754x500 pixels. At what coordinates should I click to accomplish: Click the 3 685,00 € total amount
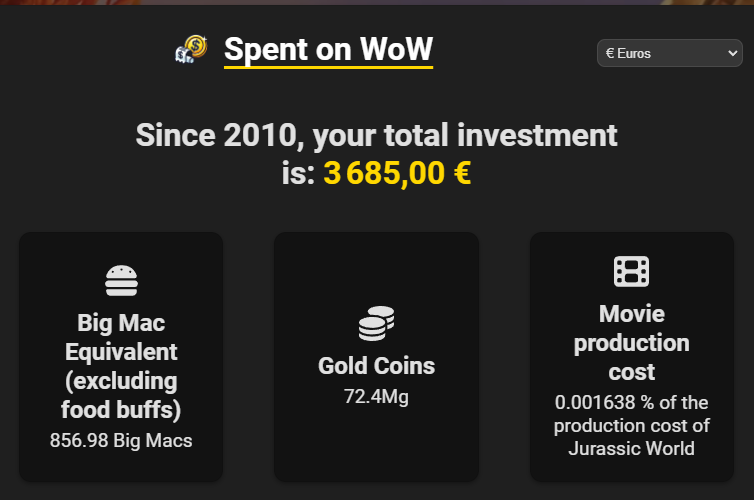tap(397, 173)
